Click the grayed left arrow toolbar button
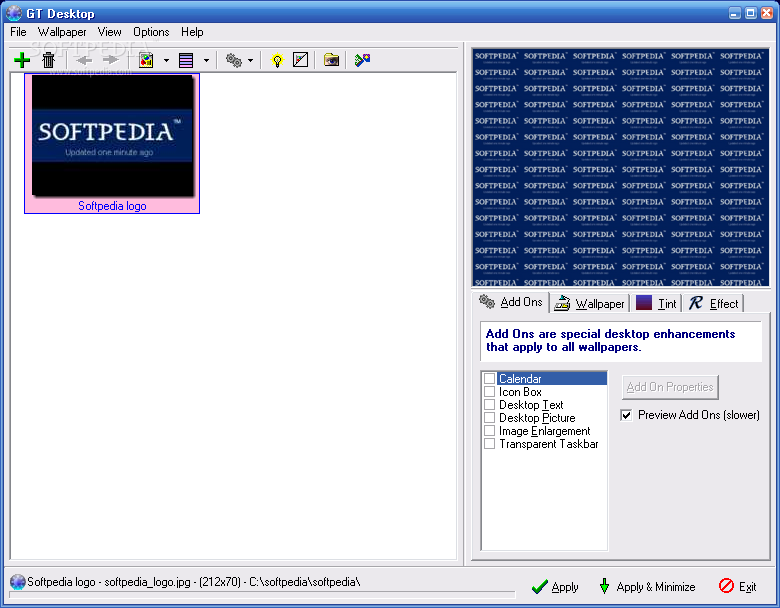This screenshot has height=608, width=780. pos(84,60)
